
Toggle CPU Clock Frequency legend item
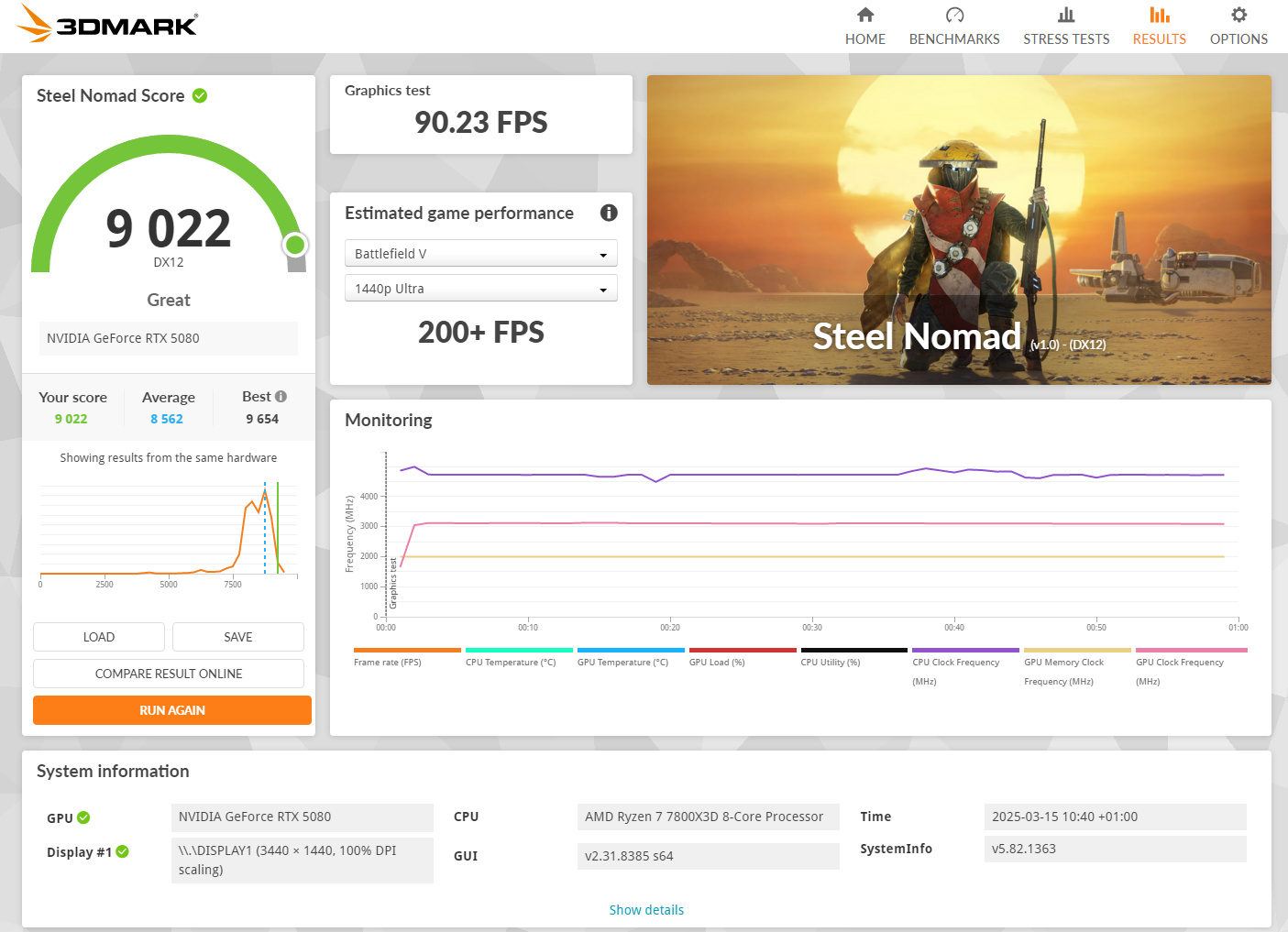(x=965, y=667)
